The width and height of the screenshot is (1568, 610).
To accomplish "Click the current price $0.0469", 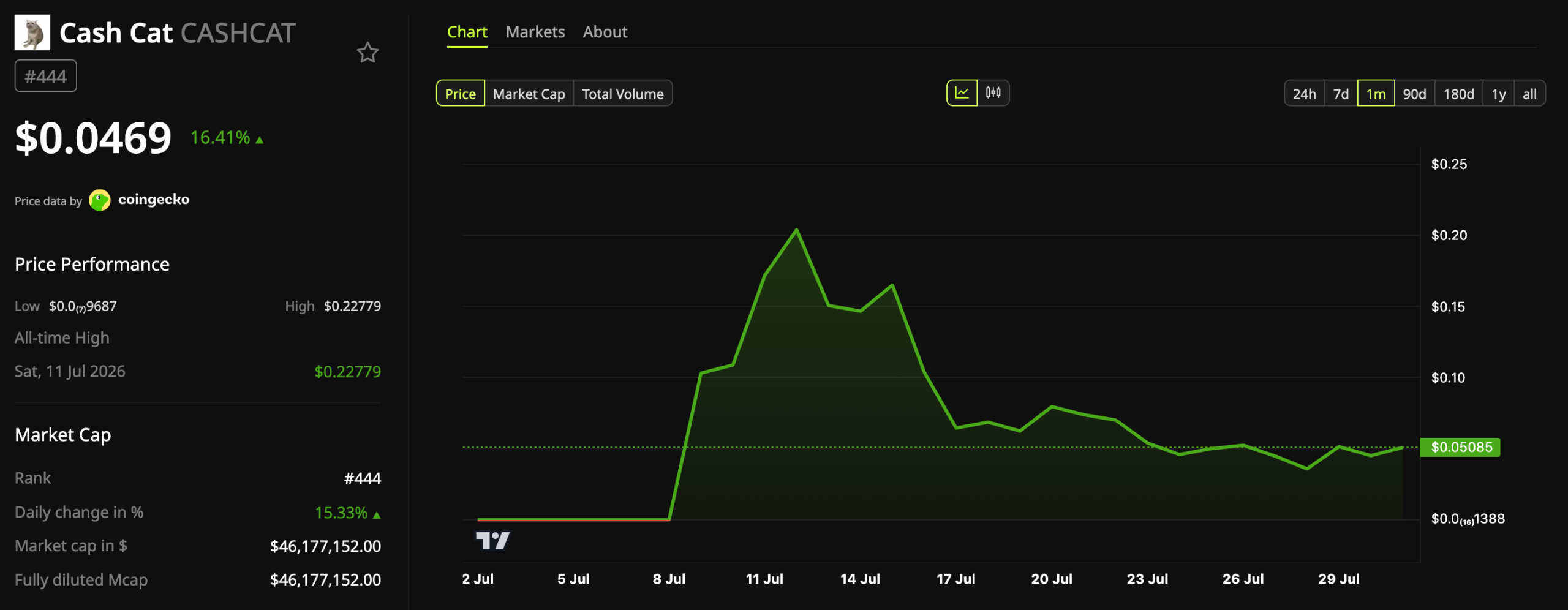I will coord(93,138).
